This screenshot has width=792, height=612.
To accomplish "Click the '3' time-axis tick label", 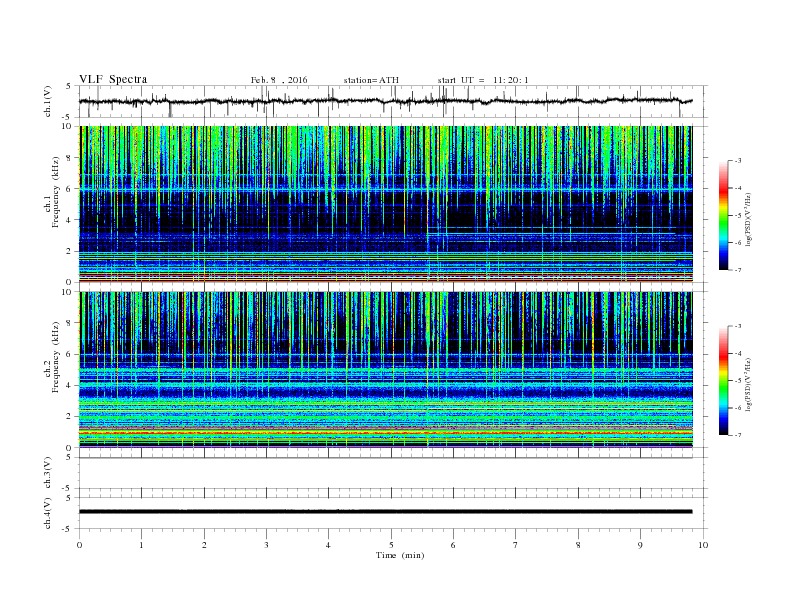I will (266, 545).
